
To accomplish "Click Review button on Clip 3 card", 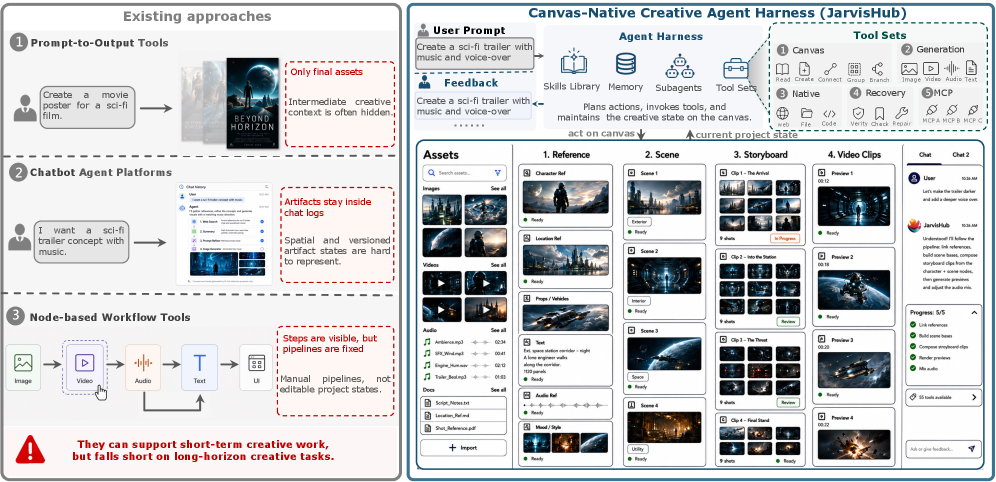I will tap(788, 402).
